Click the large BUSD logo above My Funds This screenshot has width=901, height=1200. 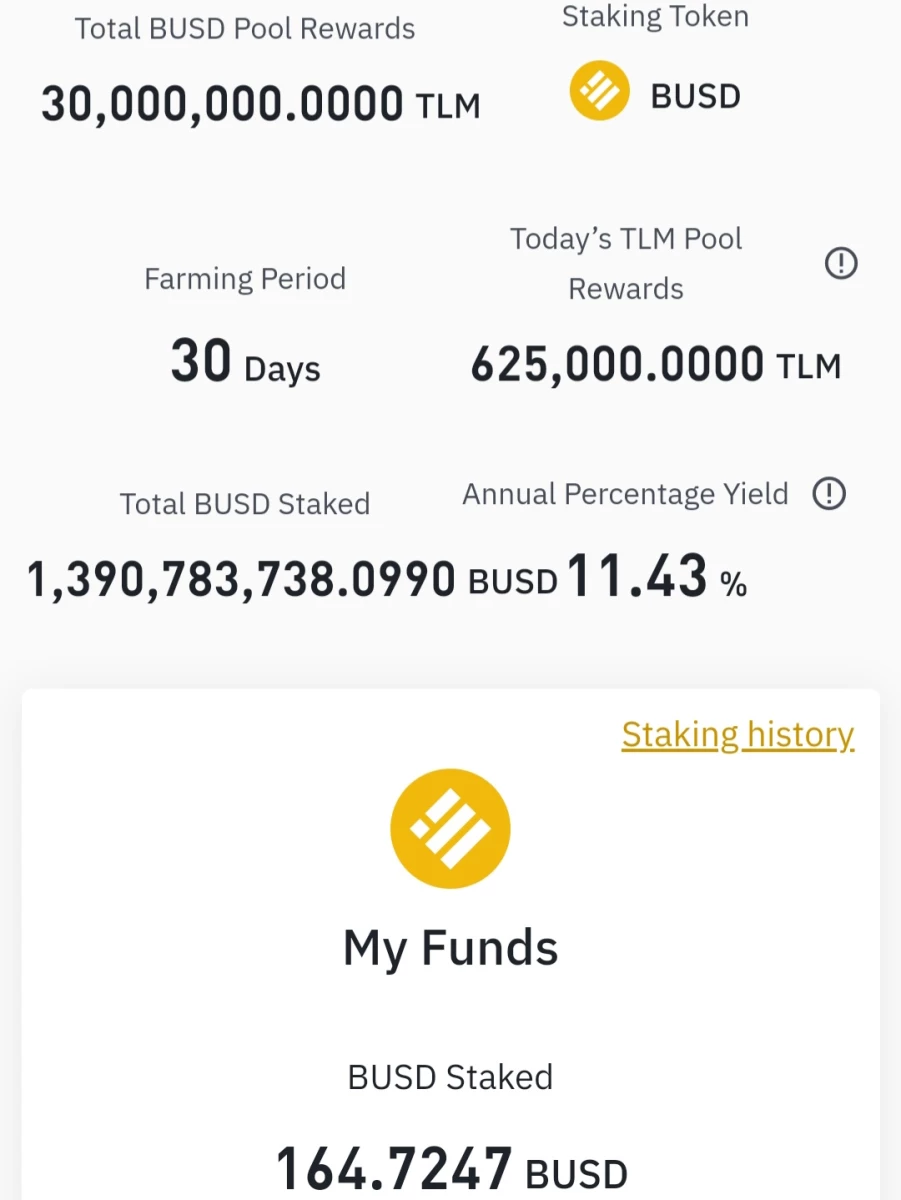click(x=450, y=829)
